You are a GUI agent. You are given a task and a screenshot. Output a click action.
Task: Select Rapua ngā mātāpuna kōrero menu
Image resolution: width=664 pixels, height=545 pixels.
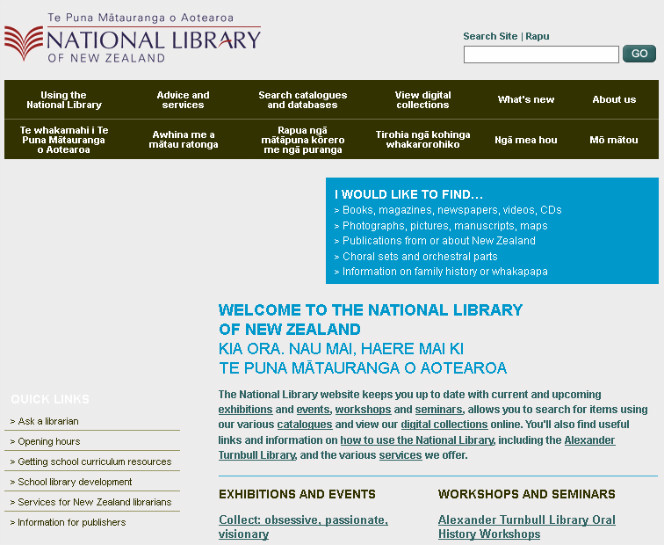(303, 140)
